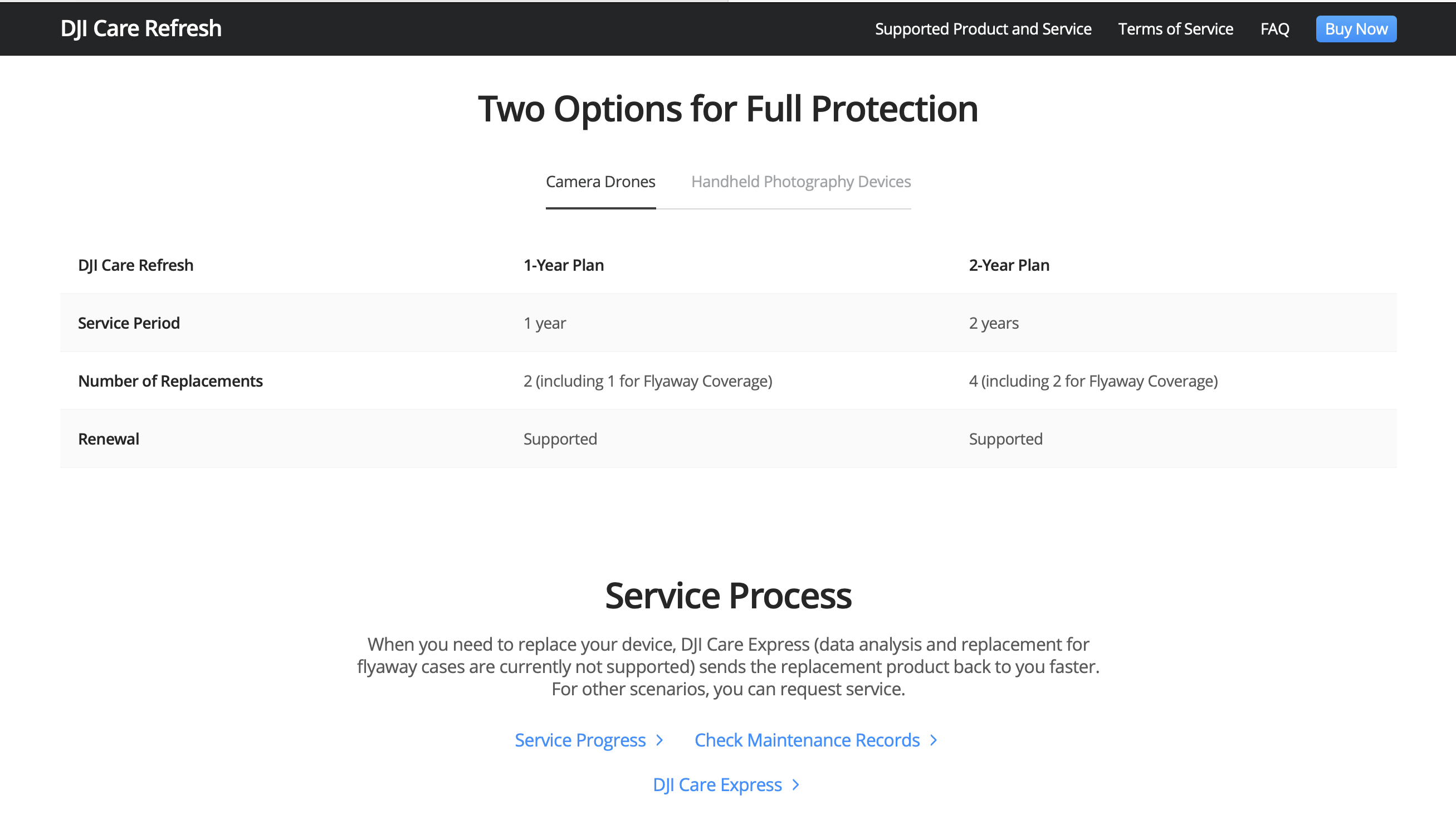1456x829 pixels.
Task: Click the Service Period row label
Action: click(x=129, y=323)
